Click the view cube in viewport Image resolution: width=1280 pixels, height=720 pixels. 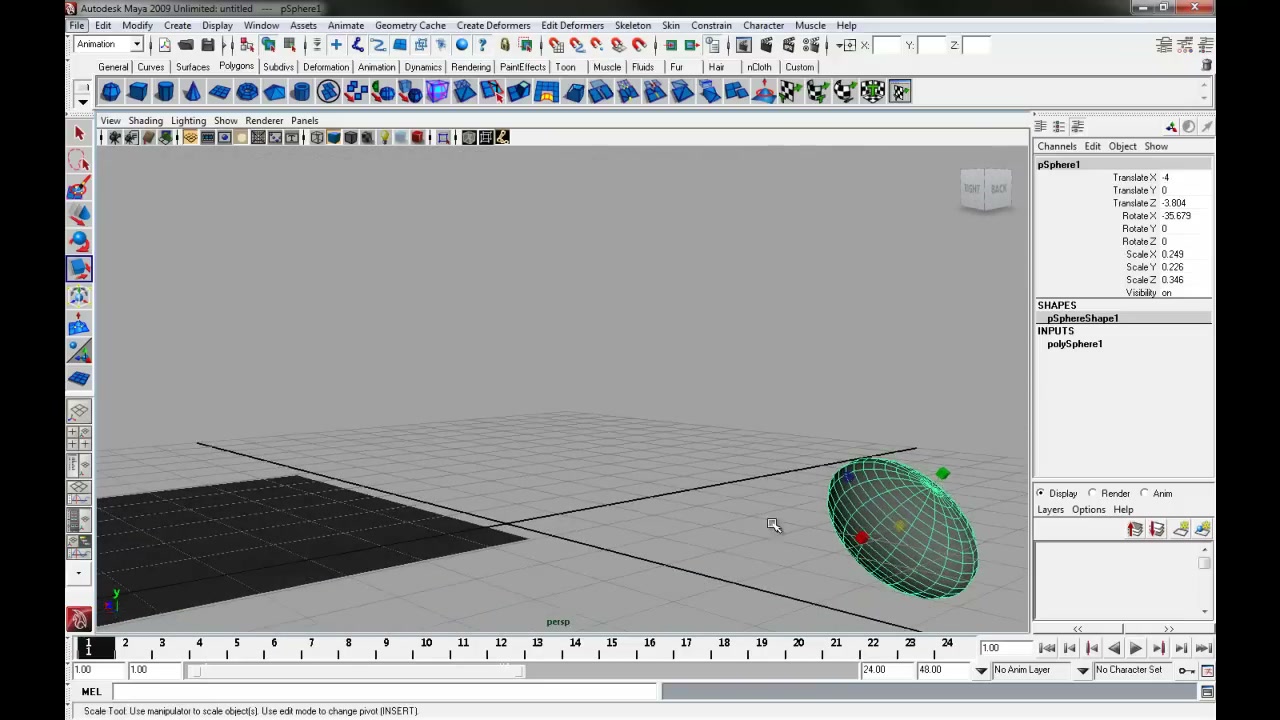[986, 189]
